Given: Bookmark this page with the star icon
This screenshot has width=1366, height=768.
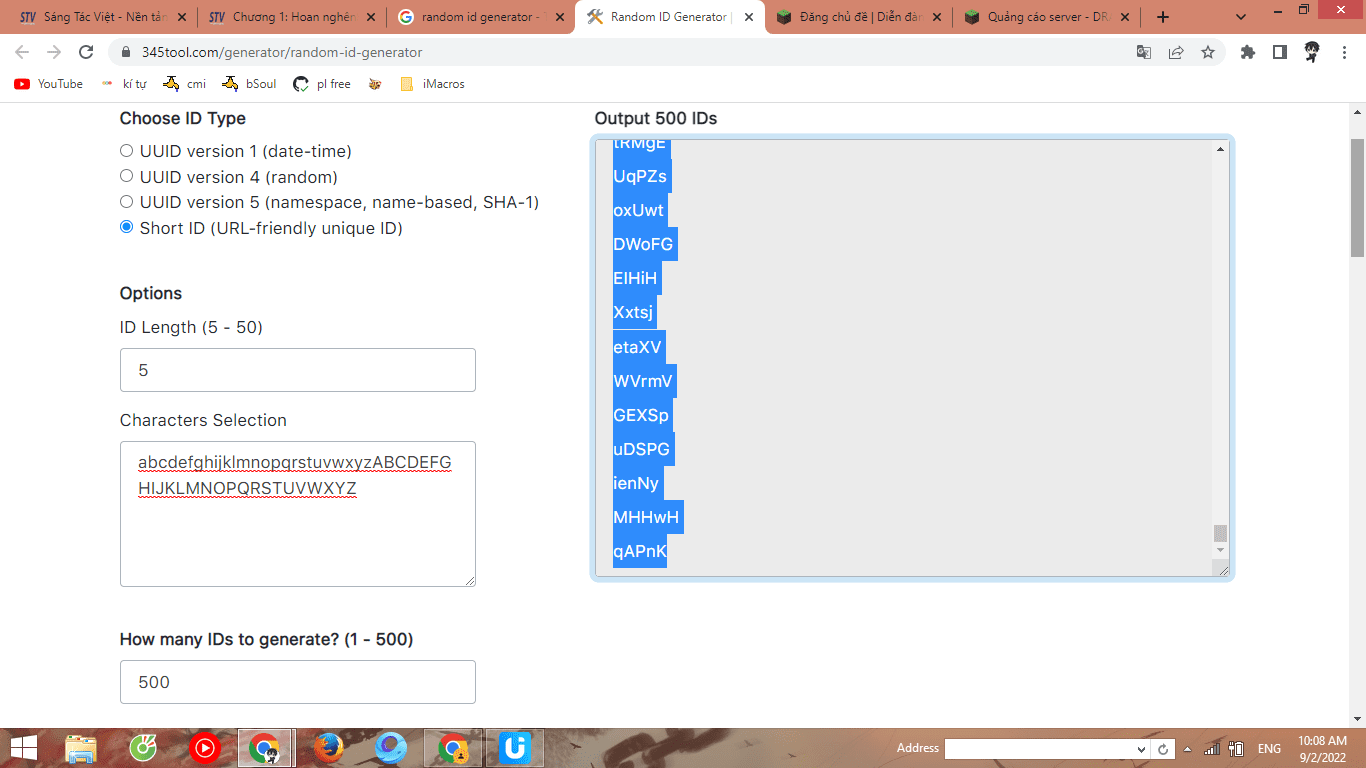Looking at the screenshot, I should click(x=1208, y=52).
